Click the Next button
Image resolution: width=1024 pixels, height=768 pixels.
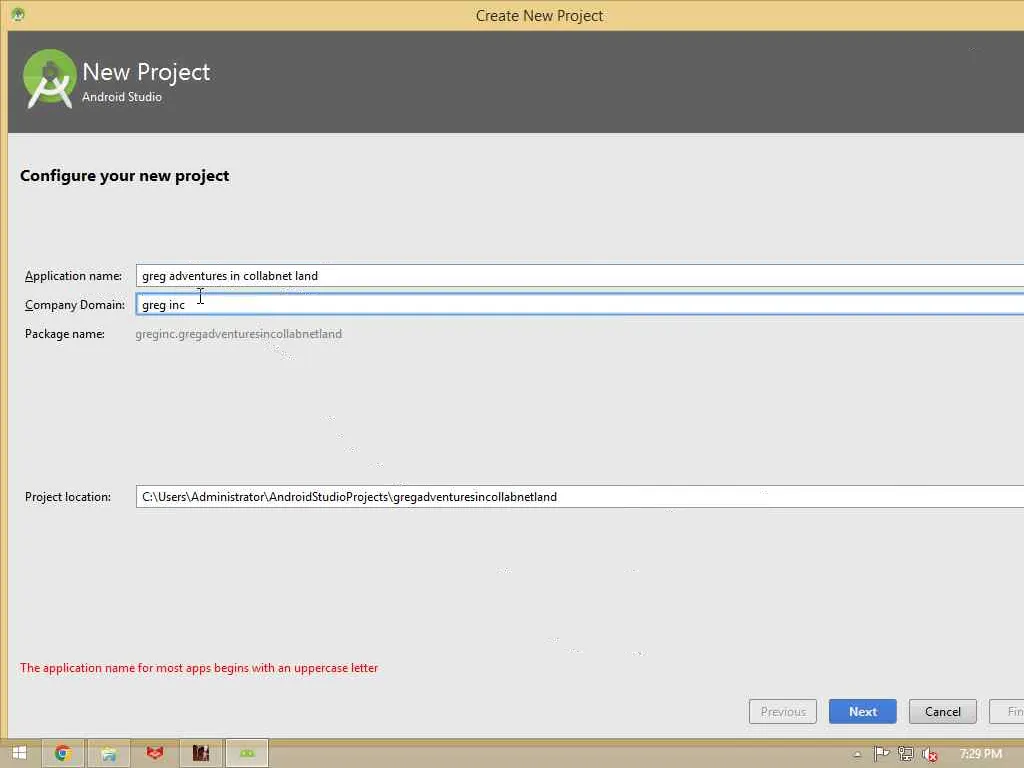click(x=862, y=711)
